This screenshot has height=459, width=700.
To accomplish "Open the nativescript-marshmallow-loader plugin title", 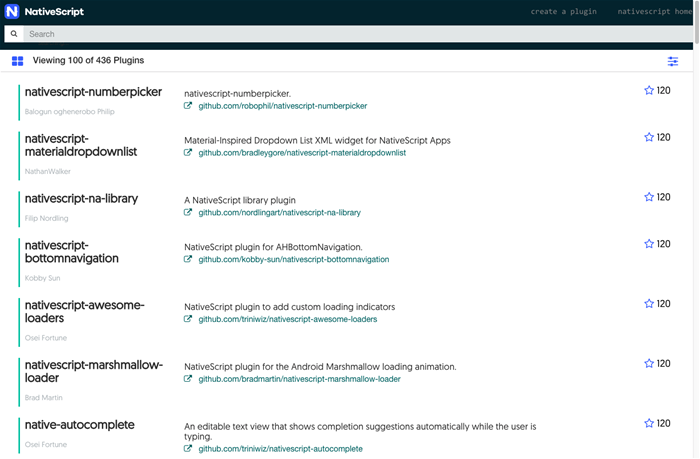I will [x=94, y=371].
